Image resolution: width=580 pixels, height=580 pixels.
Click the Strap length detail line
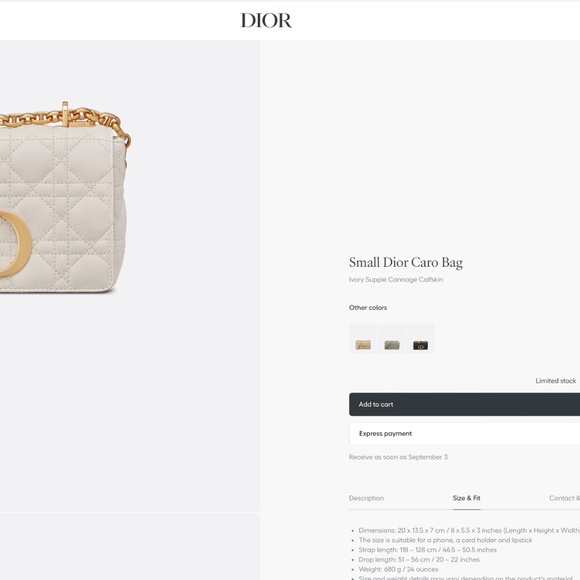[427, 550]
